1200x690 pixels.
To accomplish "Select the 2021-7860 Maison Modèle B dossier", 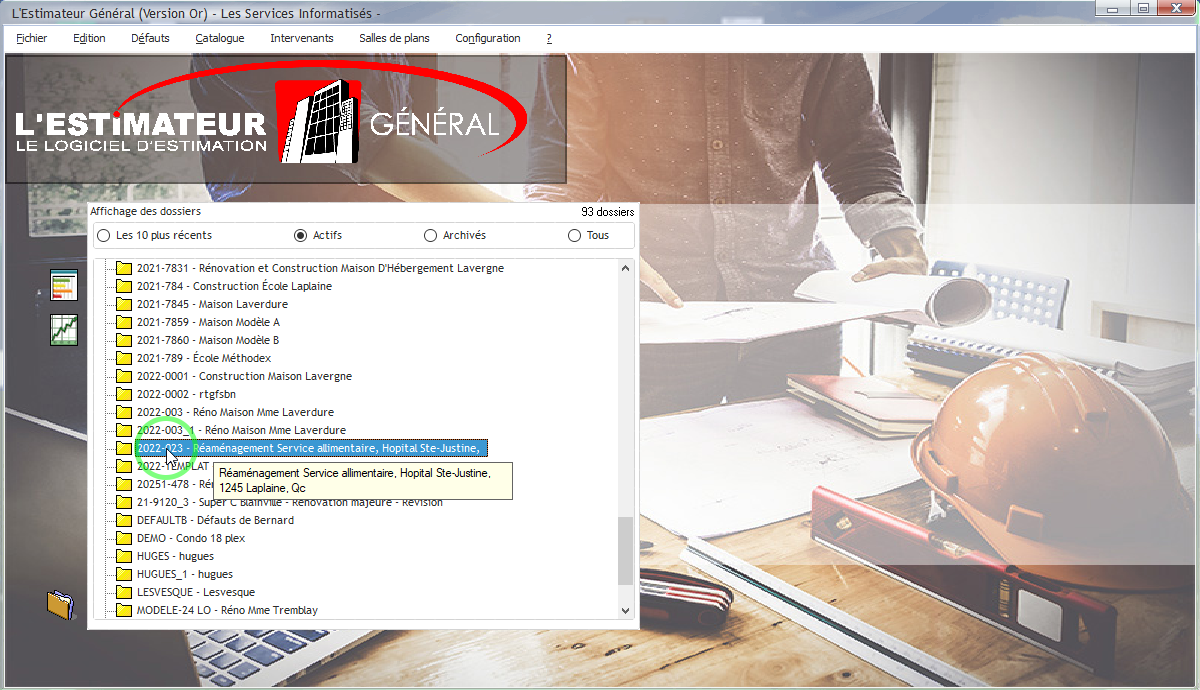I will click(208, 340).
